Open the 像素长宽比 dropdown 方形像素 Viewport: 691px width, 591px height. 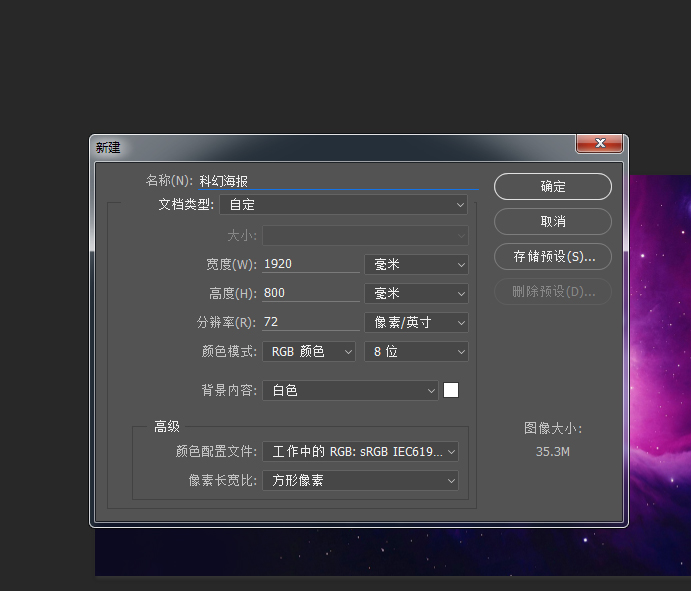(x=360, y=480)
